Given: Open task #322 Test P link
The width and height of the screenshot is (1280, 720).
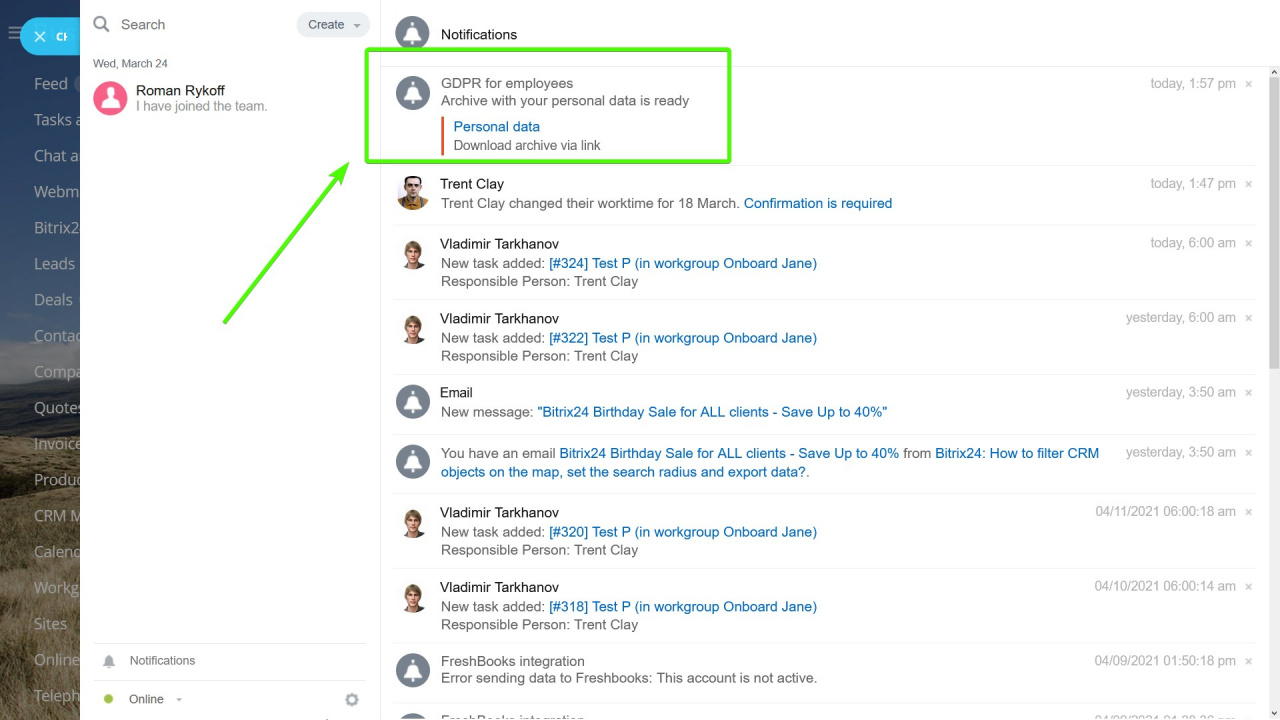Looking at the screenshot, I should (x=682, y=338).
